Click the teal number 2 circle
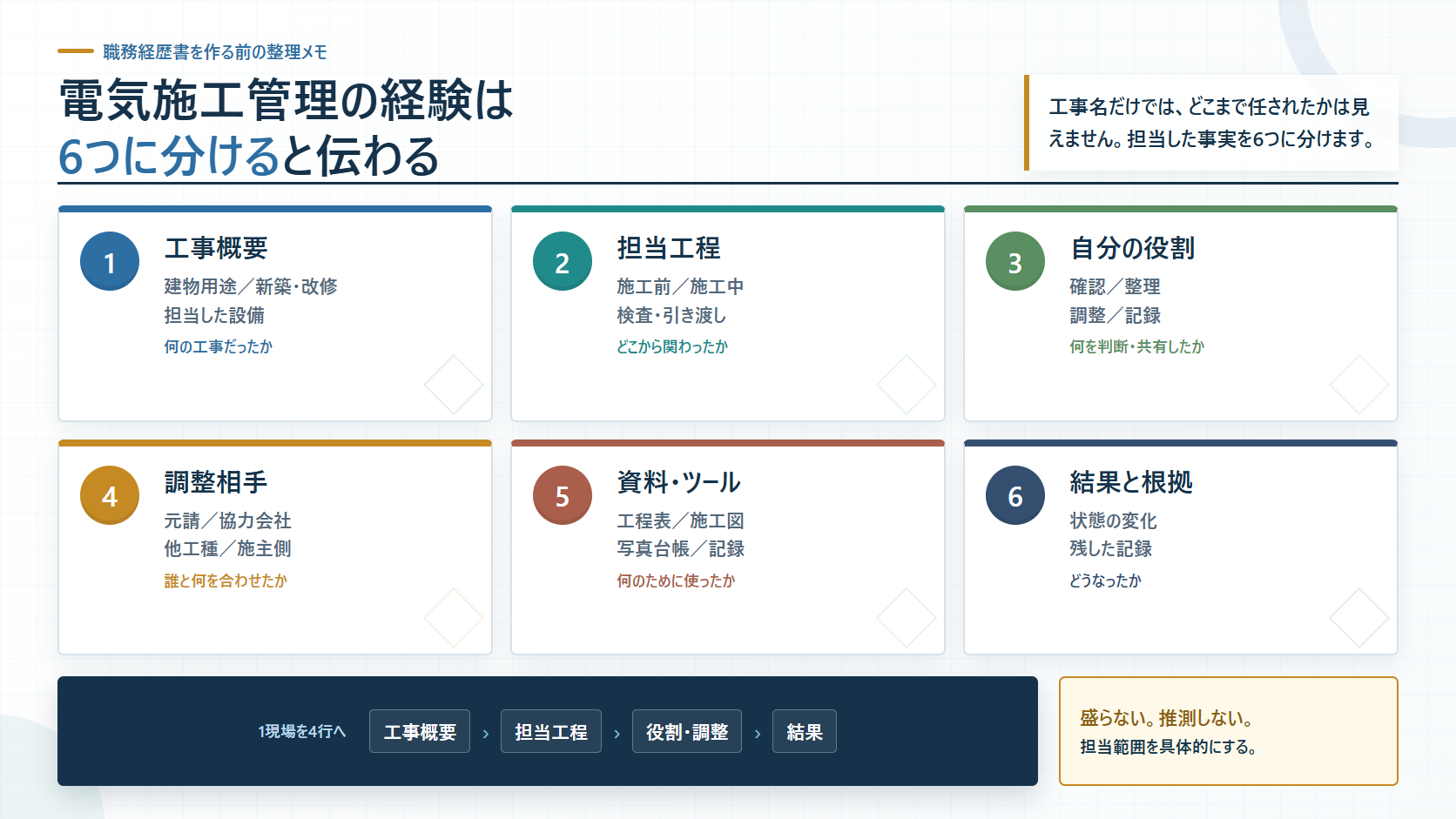The height and width of the screenshot is (819, 1456). coord(563,261)
